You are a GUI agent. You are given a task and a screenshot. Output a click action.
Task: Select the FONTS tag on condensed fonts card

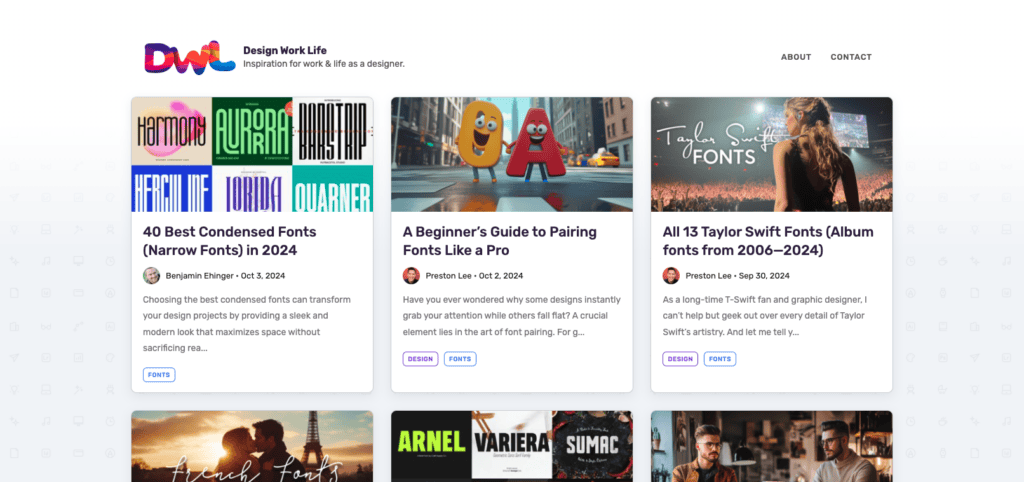[x=159, y=375]
